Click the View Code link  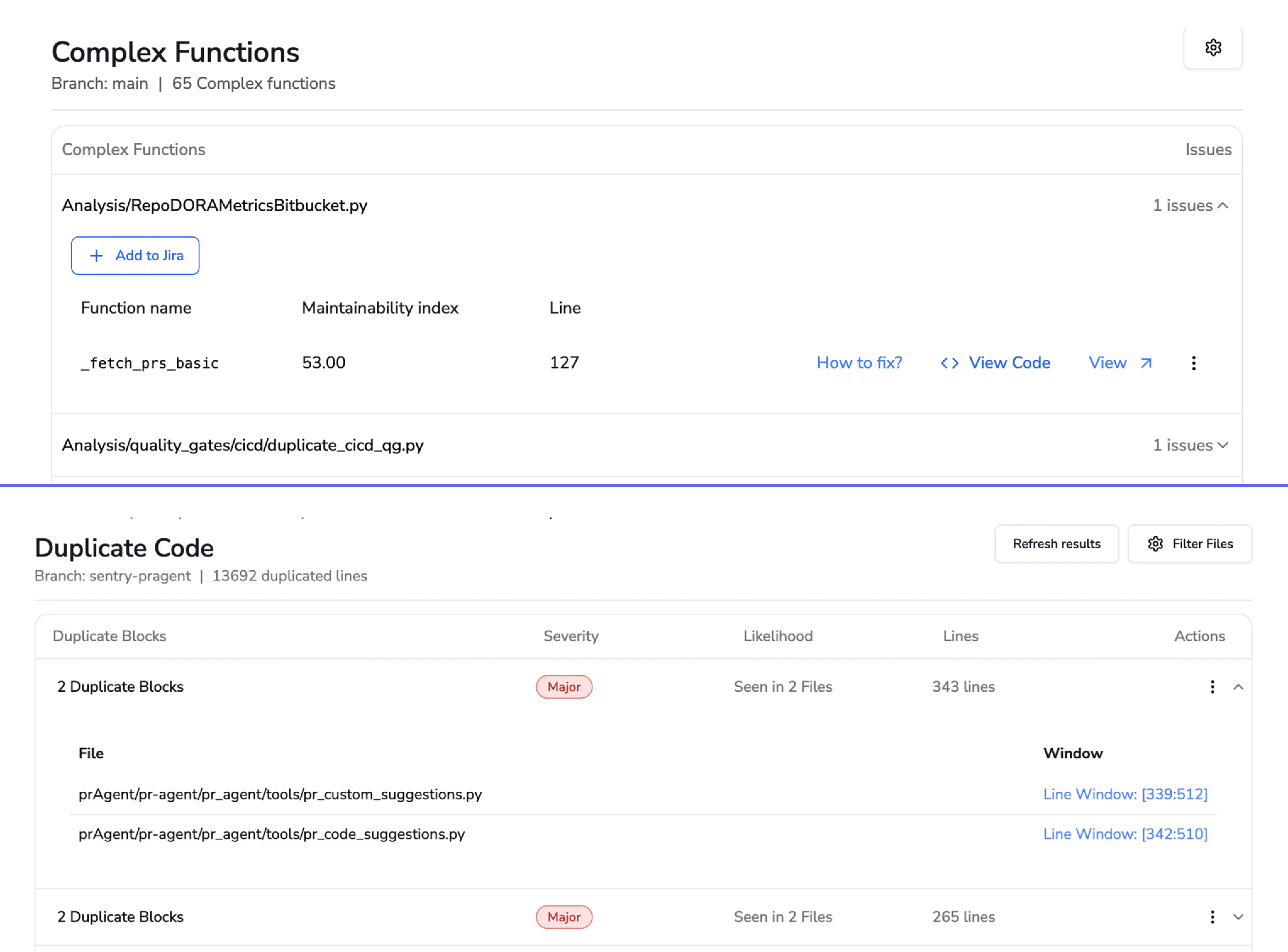click(1009, 363)
